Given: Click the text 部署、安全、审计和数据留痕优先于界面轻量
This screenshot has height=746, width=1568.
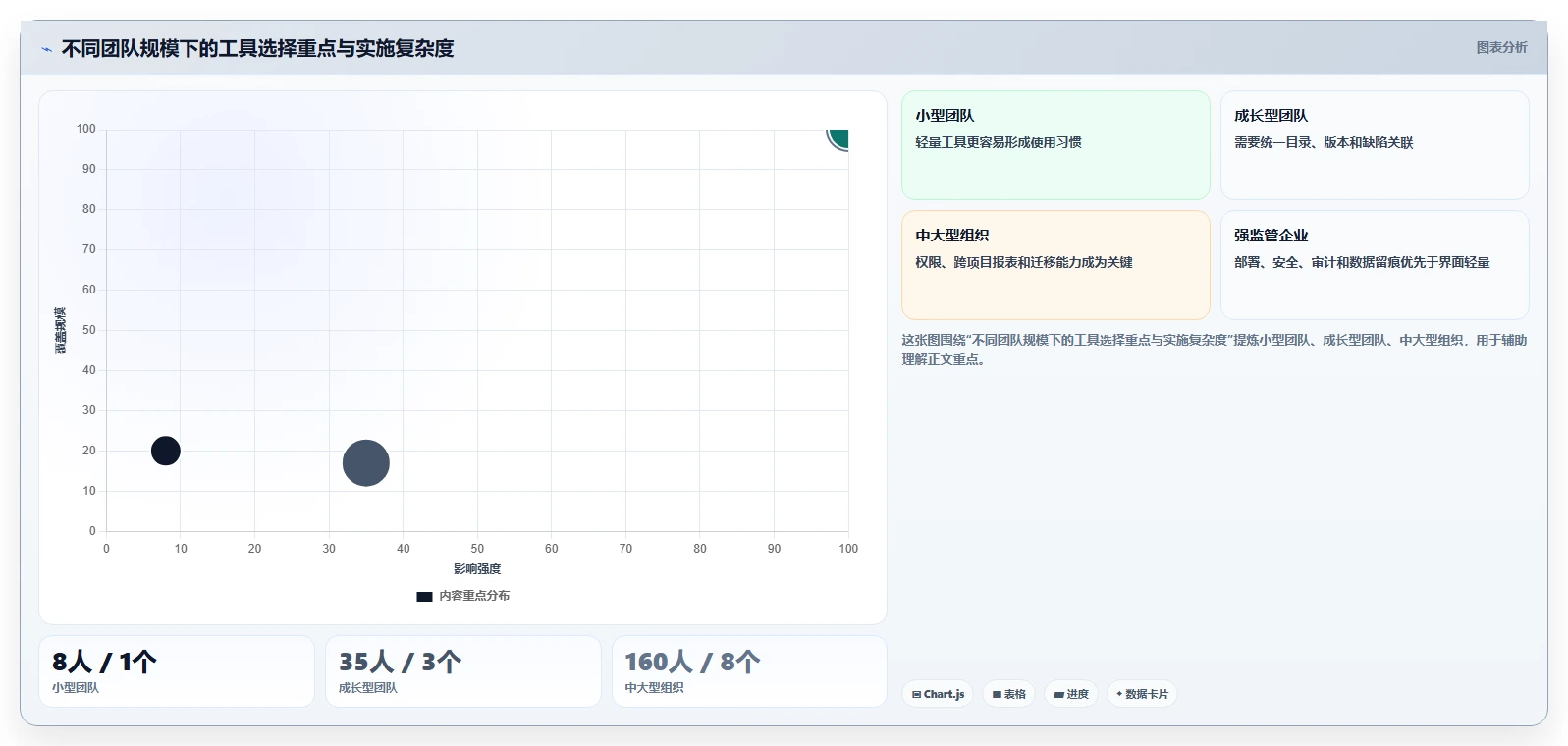Looking at the screenshot, I should (1362, 262).
